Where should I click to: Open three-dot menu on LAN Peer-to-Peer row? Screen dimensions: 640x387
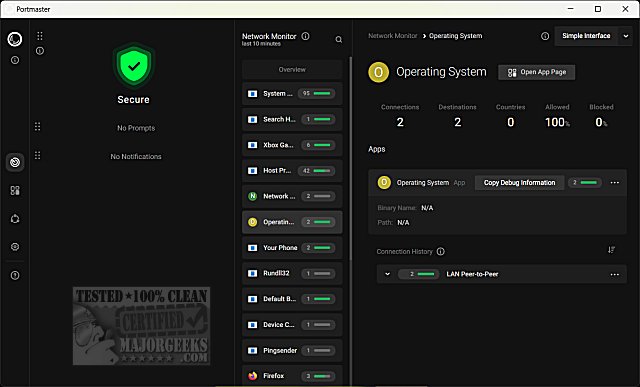point(615,274)
